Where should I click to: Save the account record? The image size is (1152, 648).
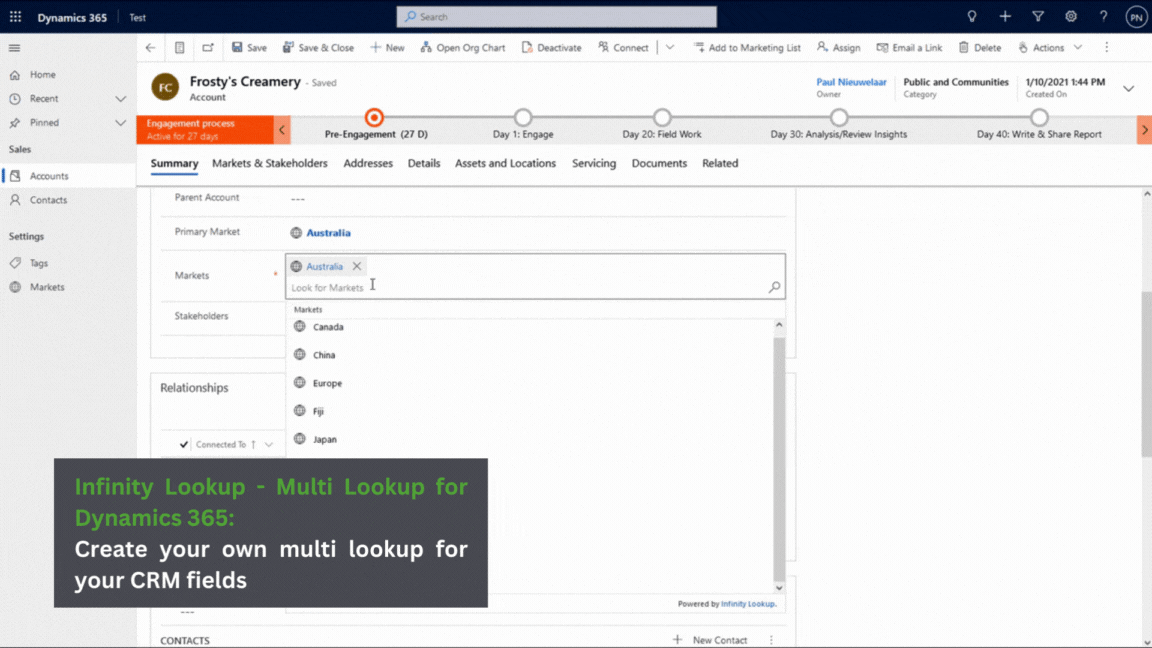pos(249,47)
